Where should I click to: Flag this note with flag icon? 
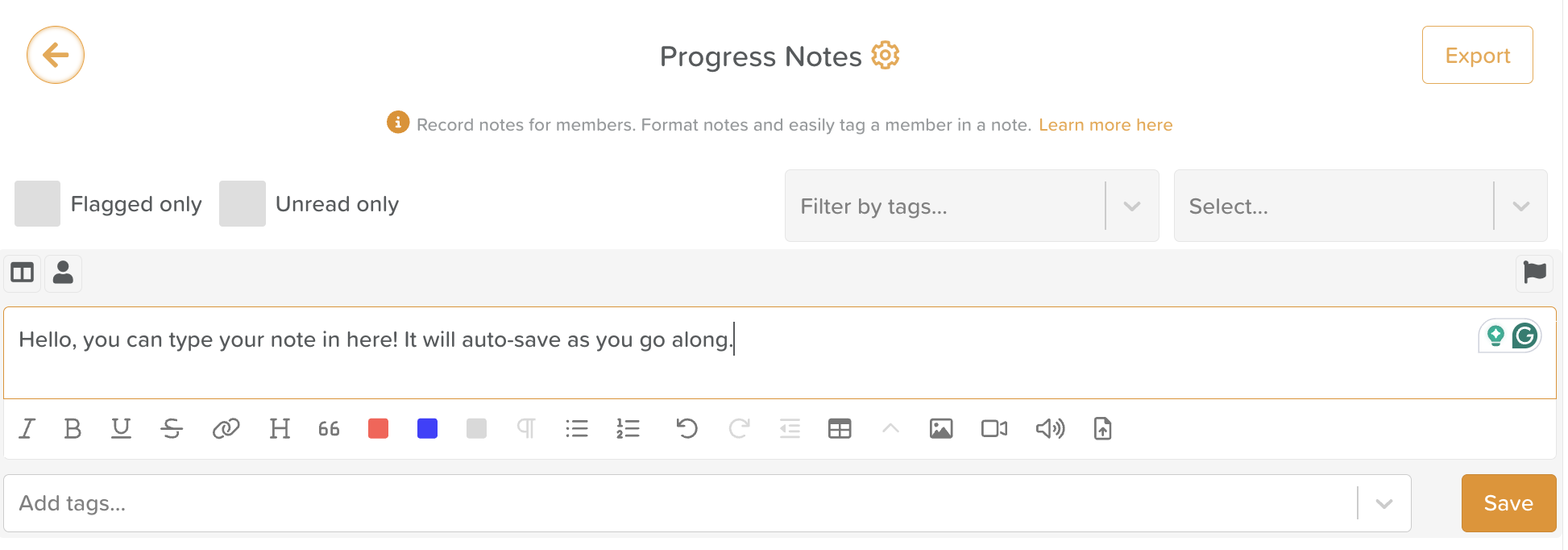[x=1534, y=273]
